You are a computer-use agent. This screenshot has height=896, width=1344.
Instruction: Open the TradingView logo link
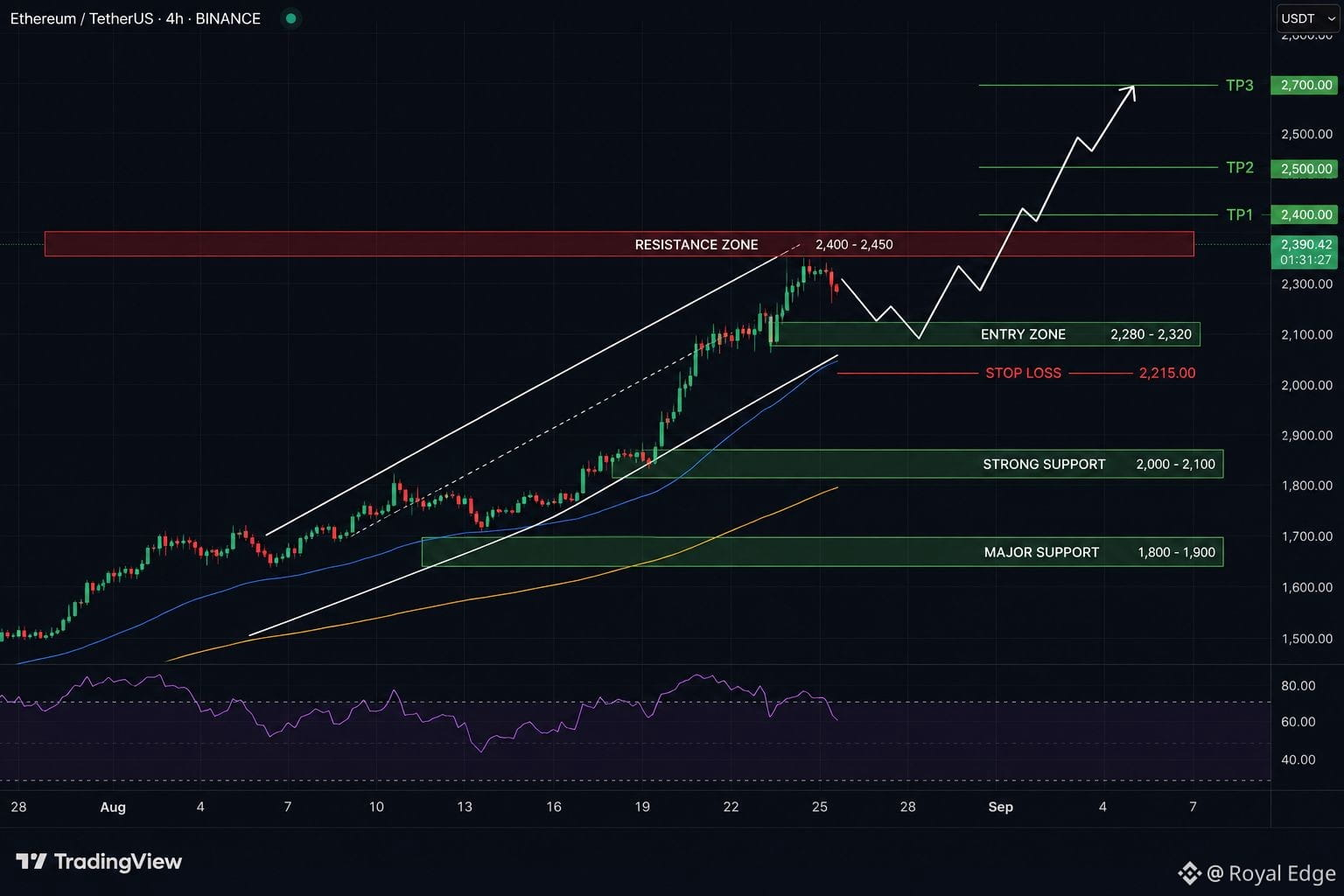point(99,862)
